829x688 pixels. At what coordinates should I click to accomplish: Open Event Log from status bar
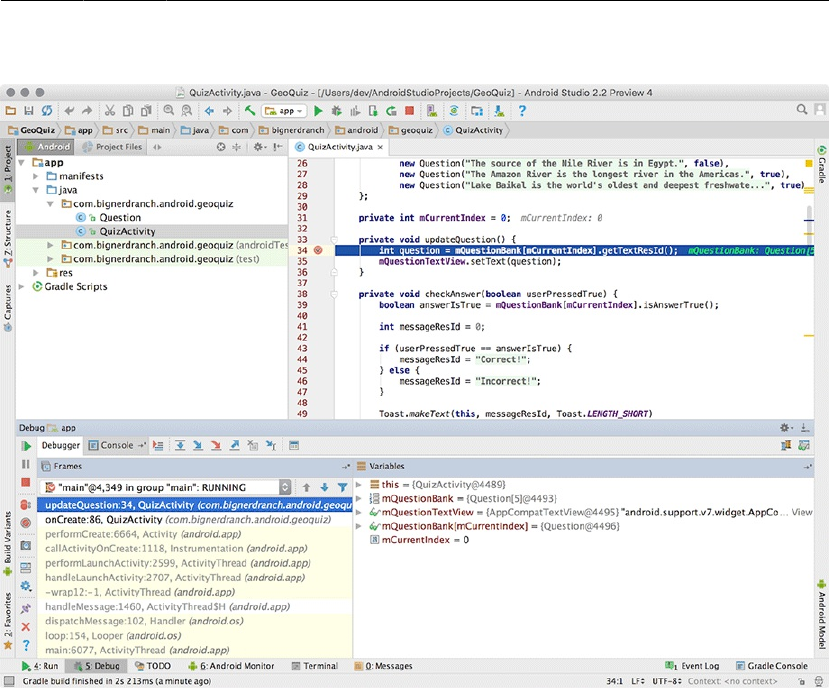pos(692,665)
